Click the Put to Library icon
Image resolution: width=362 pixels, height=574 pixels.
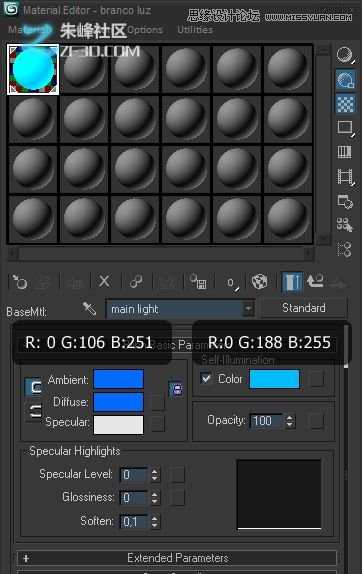pyautogui.click(x=198, y=282)
